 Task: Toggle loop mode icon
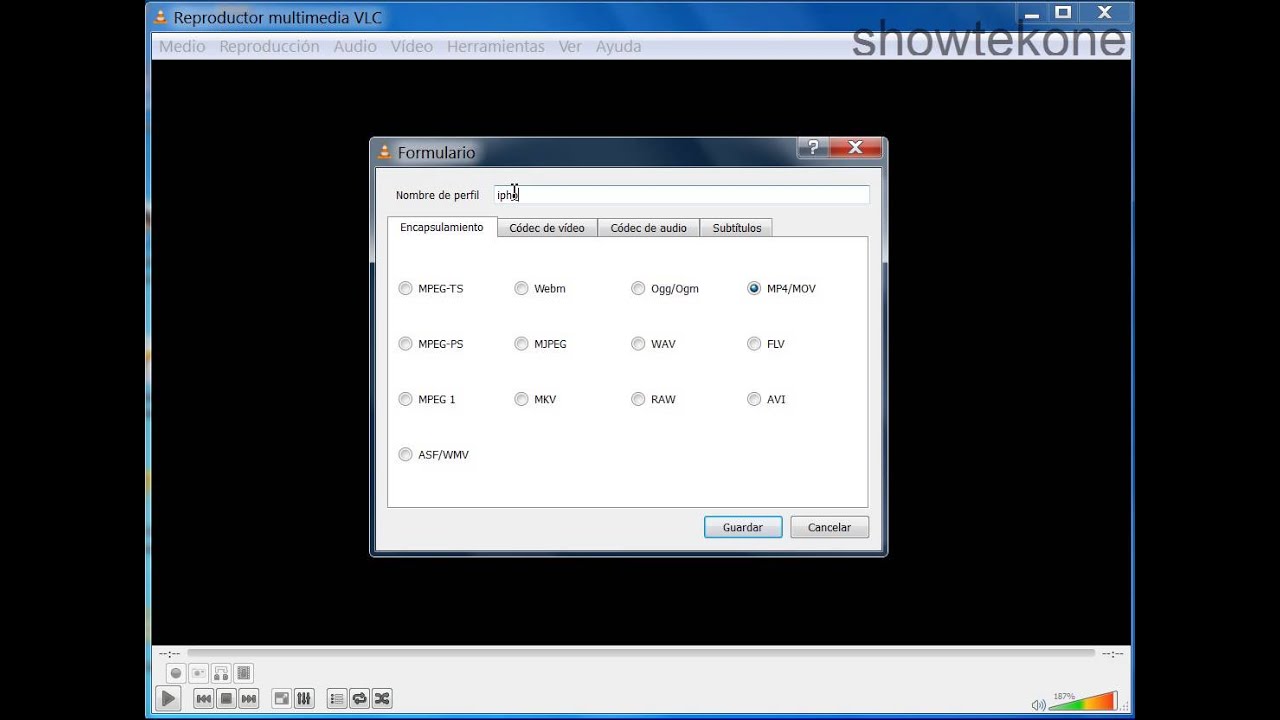pos(359,699)
